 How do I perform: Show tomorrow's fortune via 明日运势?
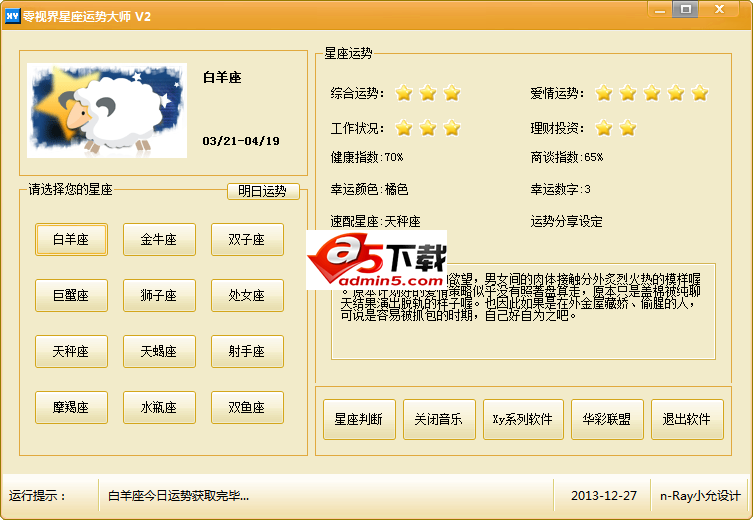click(263, 191)
